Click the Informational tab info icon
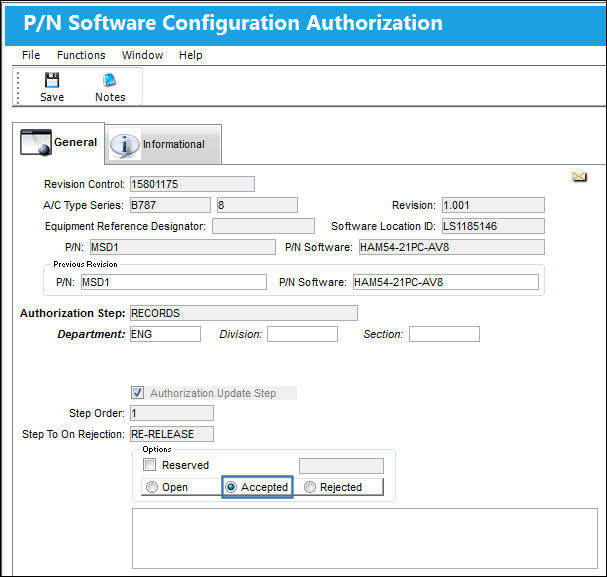 pos(124,145)
